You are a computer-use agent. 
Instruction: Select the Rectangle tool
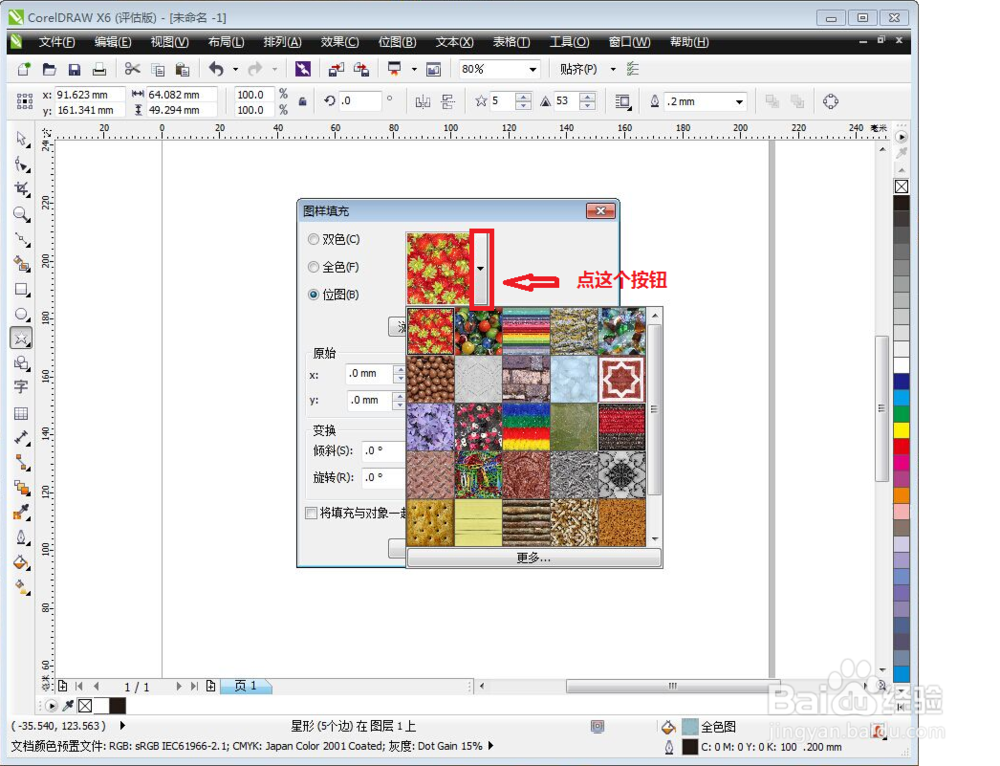[22, 290]
